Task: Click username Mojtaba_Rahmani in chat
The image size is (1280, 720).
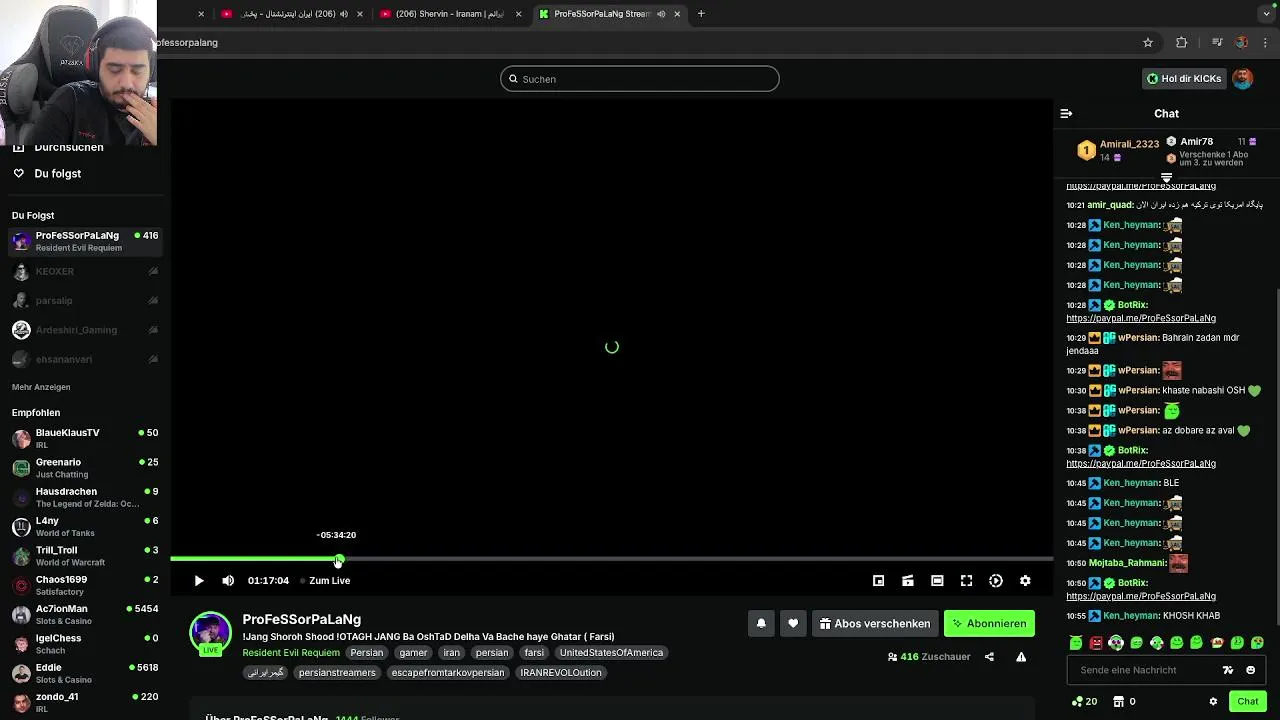Action: pyautogui.click(x=1127, y=563)
